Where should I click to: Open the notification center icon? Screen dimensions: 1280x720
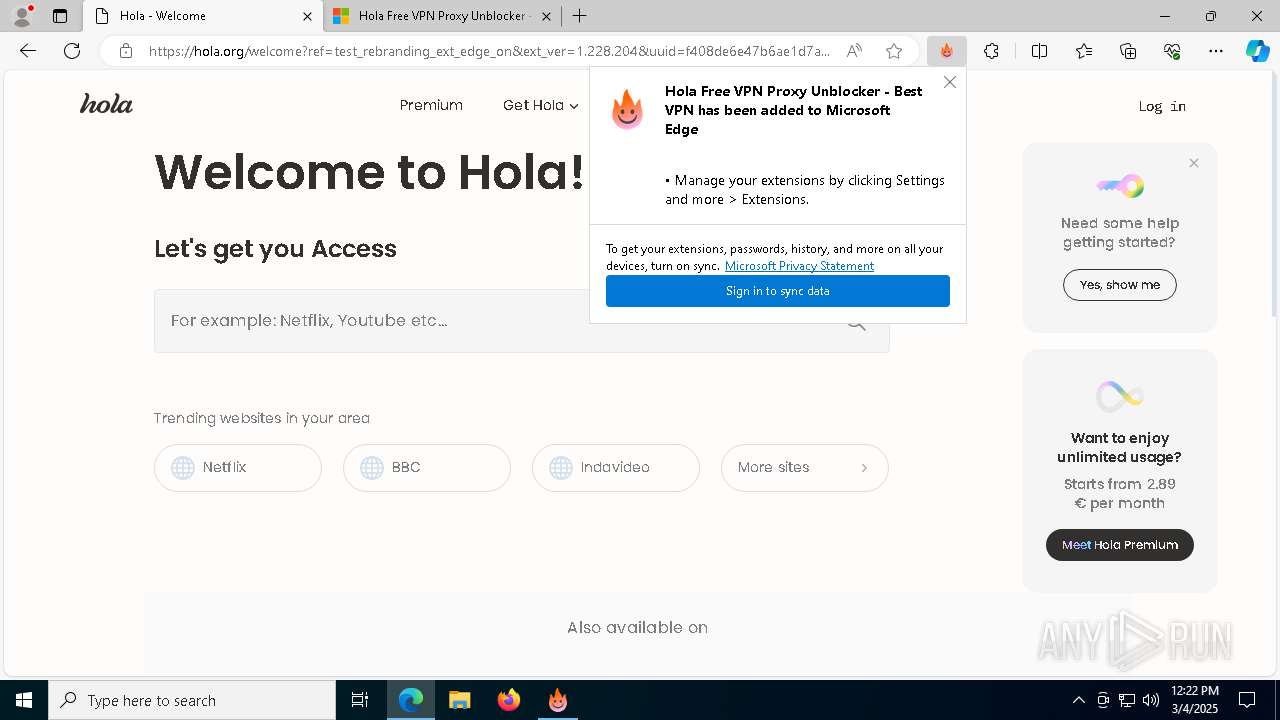click(x=1247, y=700)
